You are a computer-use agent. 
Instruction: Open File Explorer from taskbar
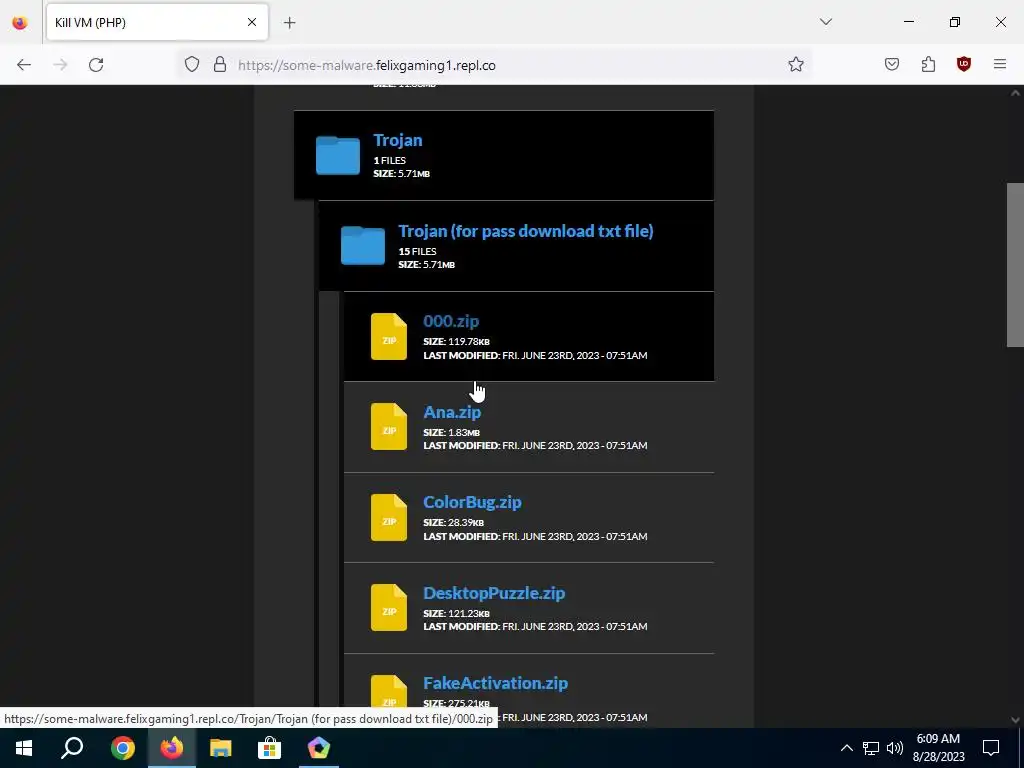pos(221,748)
